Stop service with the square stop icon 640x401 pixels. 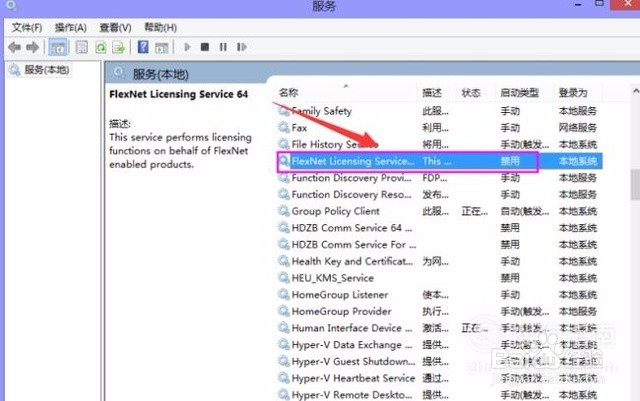[205, 47]
